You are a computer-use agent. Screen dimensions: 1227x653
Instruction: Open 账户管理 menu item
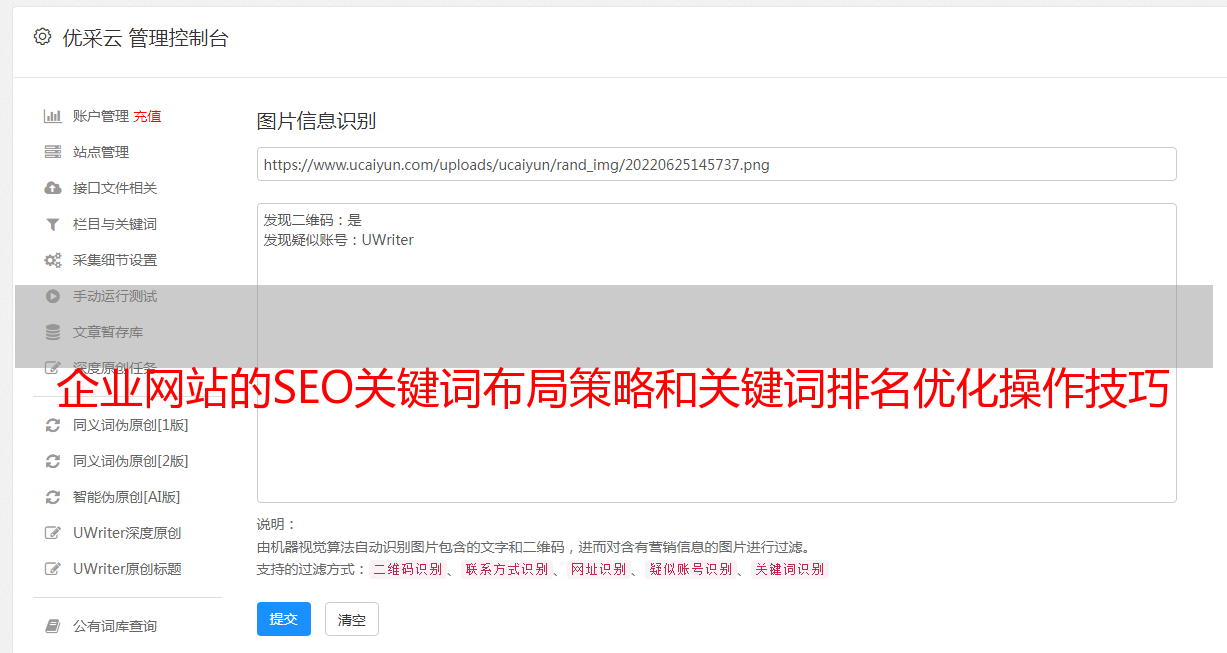[x=101, y=116]
